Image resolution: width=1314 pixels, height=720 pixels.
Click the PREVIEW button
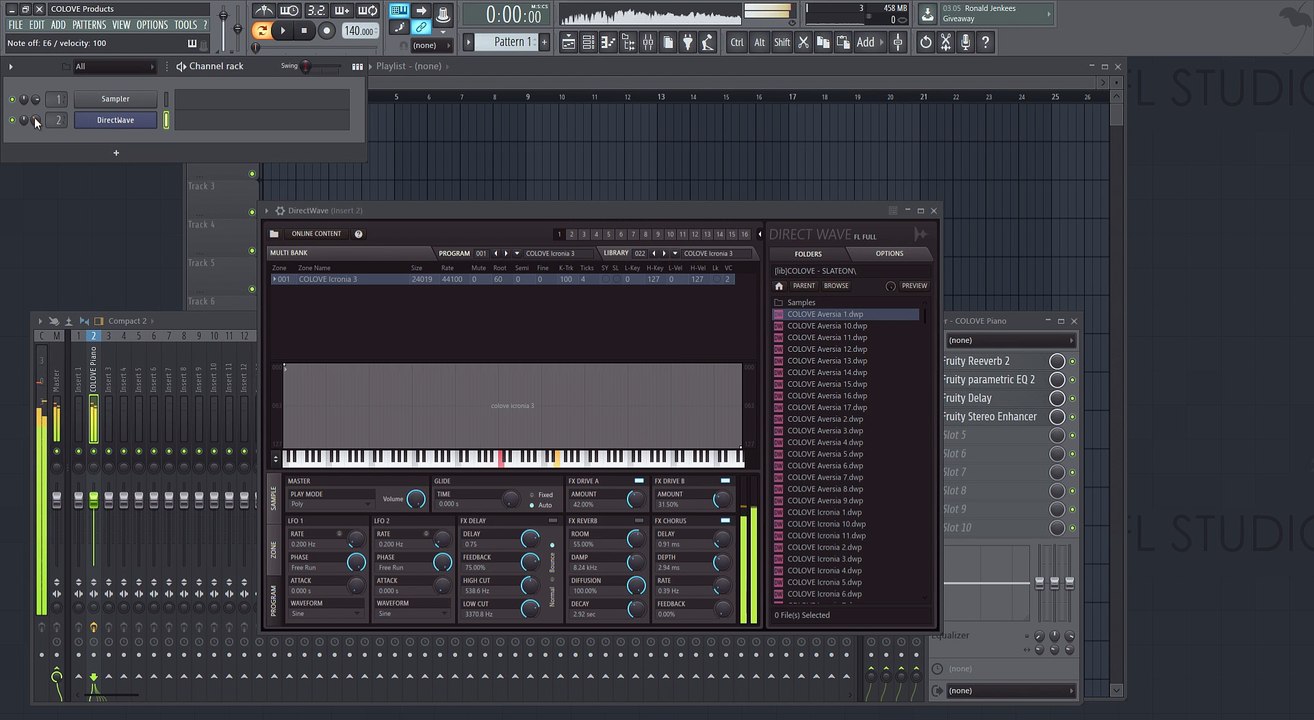(914, 286)
